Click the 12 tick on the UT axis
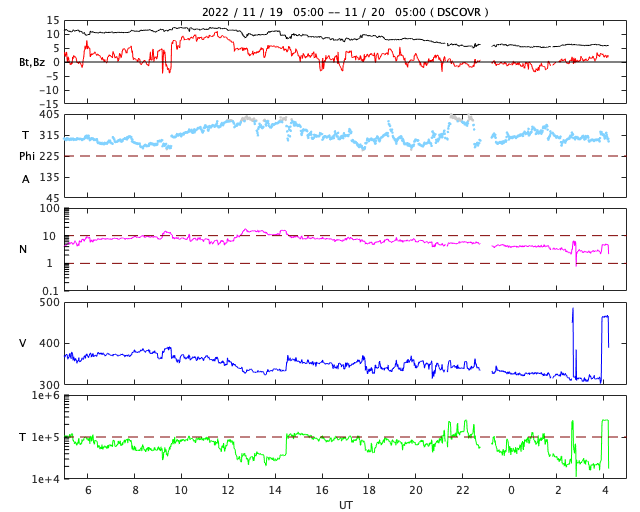 228,491
